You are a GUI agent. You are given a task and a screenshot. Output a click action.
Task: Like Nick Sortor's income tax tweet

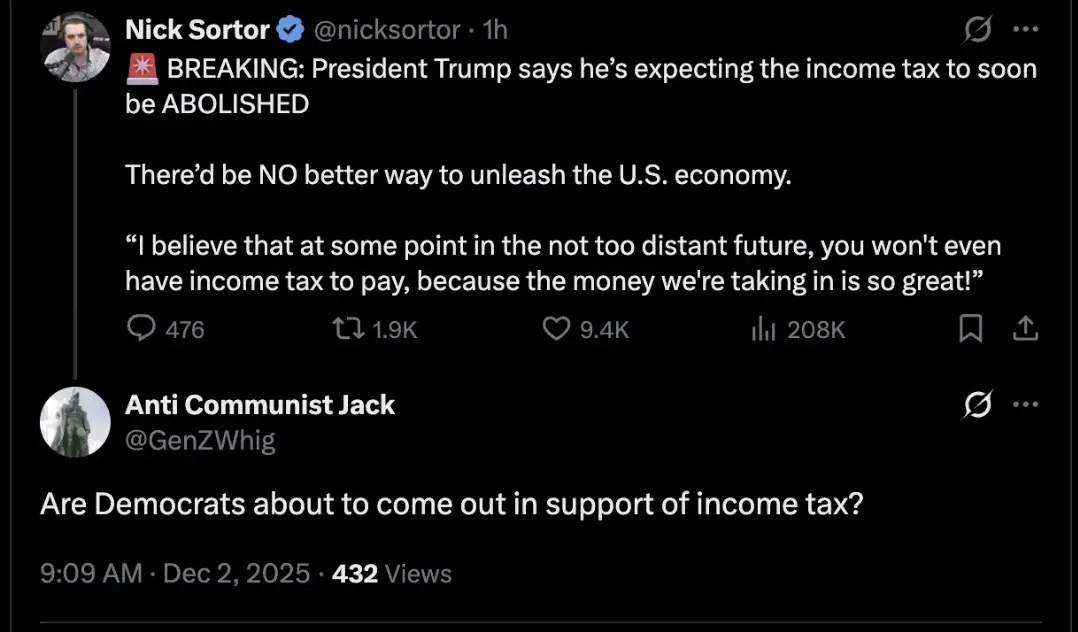(555, 328)
